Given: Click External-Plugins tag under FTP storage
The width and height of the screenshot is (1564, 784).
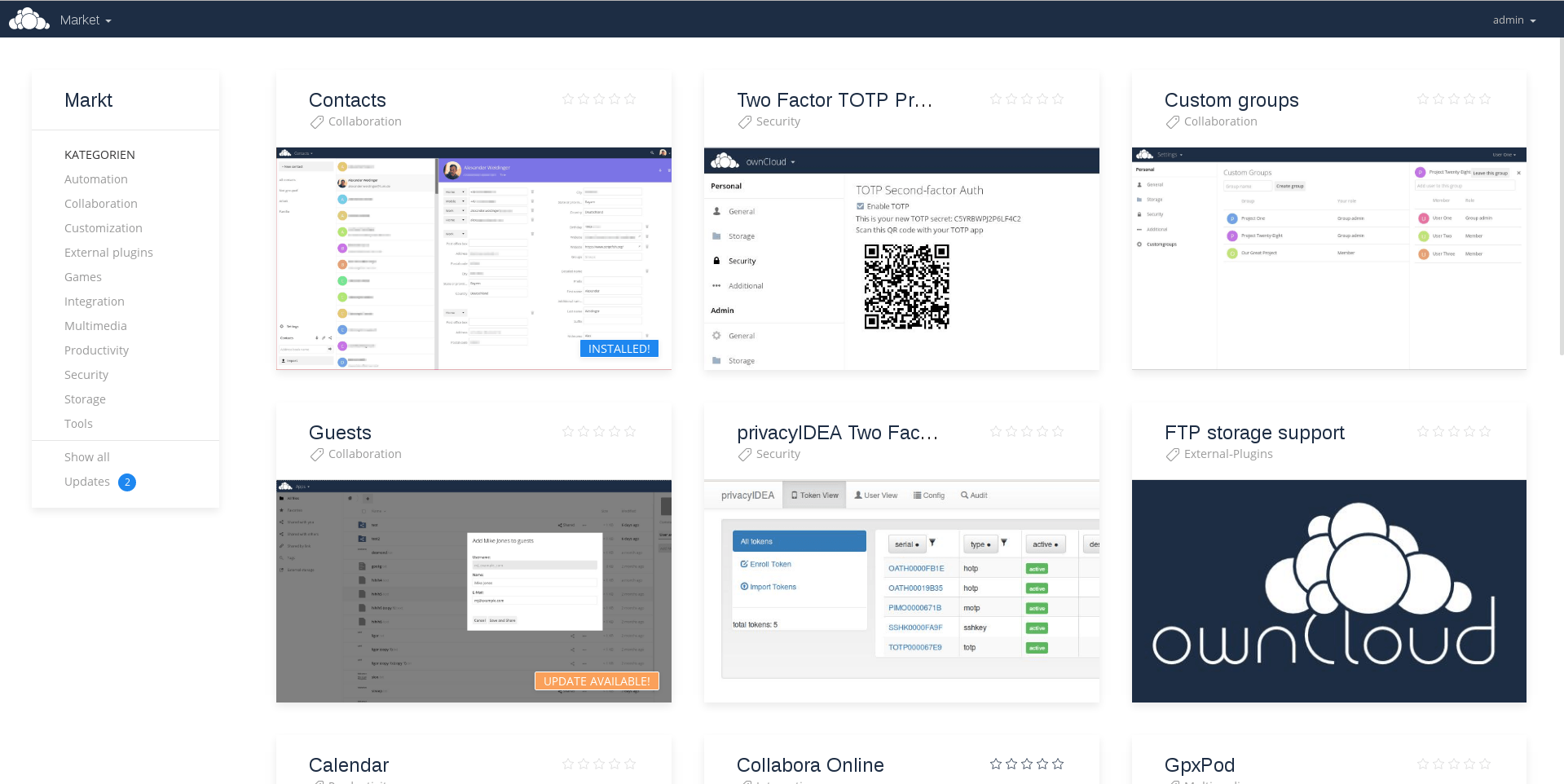Looking at the screenshot, I should click(1228, 454).
